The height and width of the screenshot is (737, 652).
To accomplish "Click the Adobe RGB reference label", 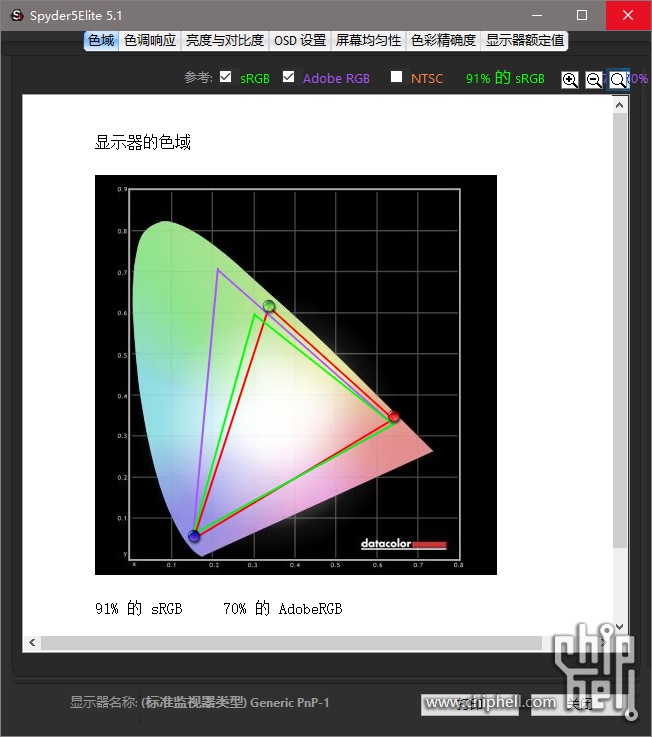I will [337, 78].
